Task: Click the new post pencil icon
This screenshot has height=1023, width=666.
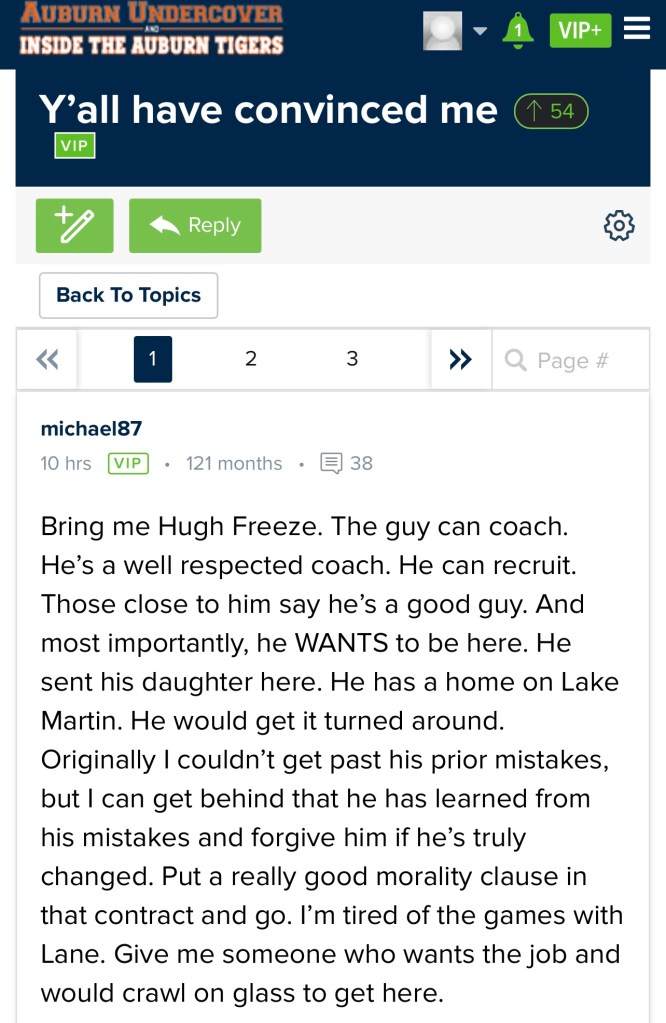Action: pyautogui.click(x=75, y=225)
